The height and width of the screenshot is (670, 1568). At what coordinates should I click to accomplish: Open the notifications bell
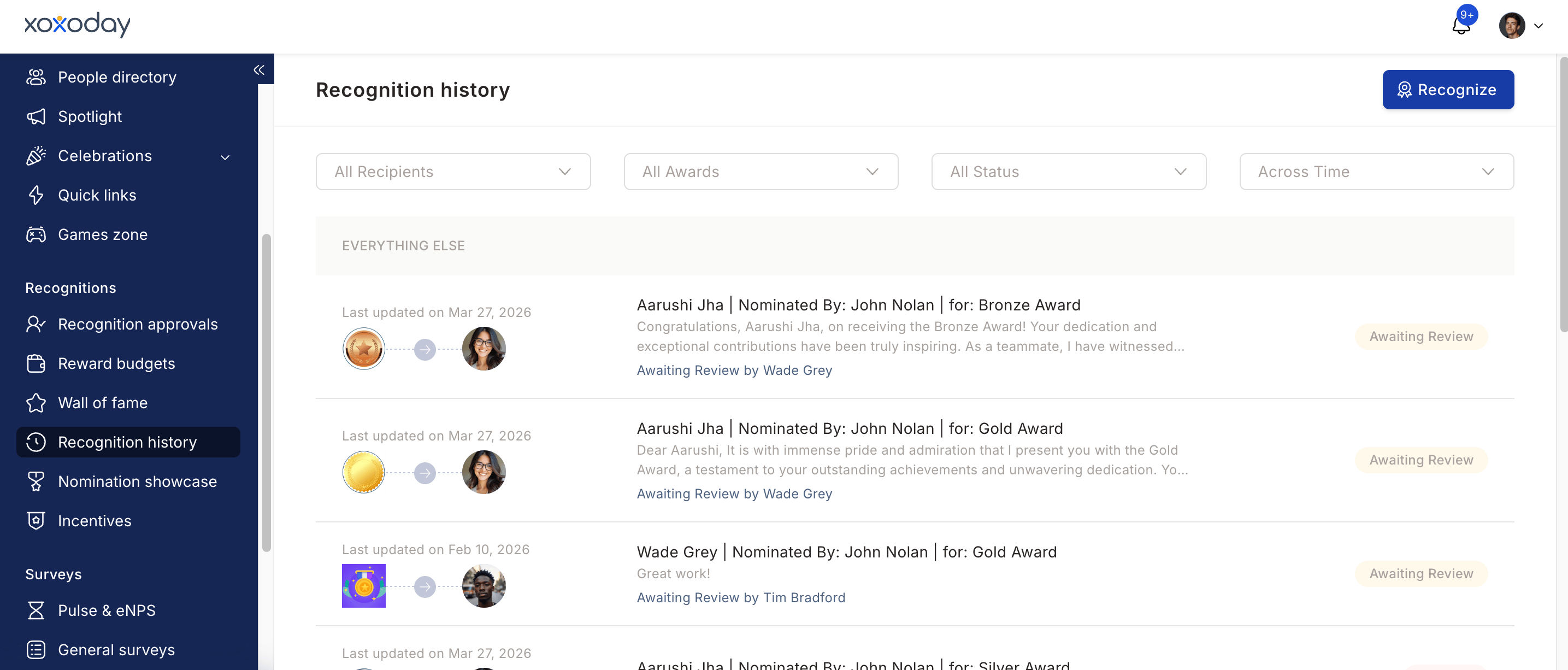pos(1461,26)
